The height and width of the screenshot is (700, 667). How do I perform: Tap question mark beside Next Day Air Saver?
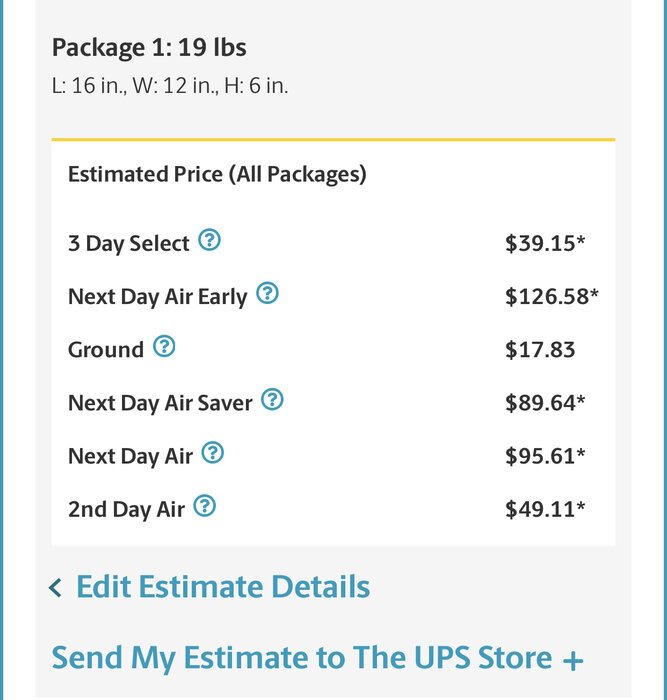click(272, 400)
